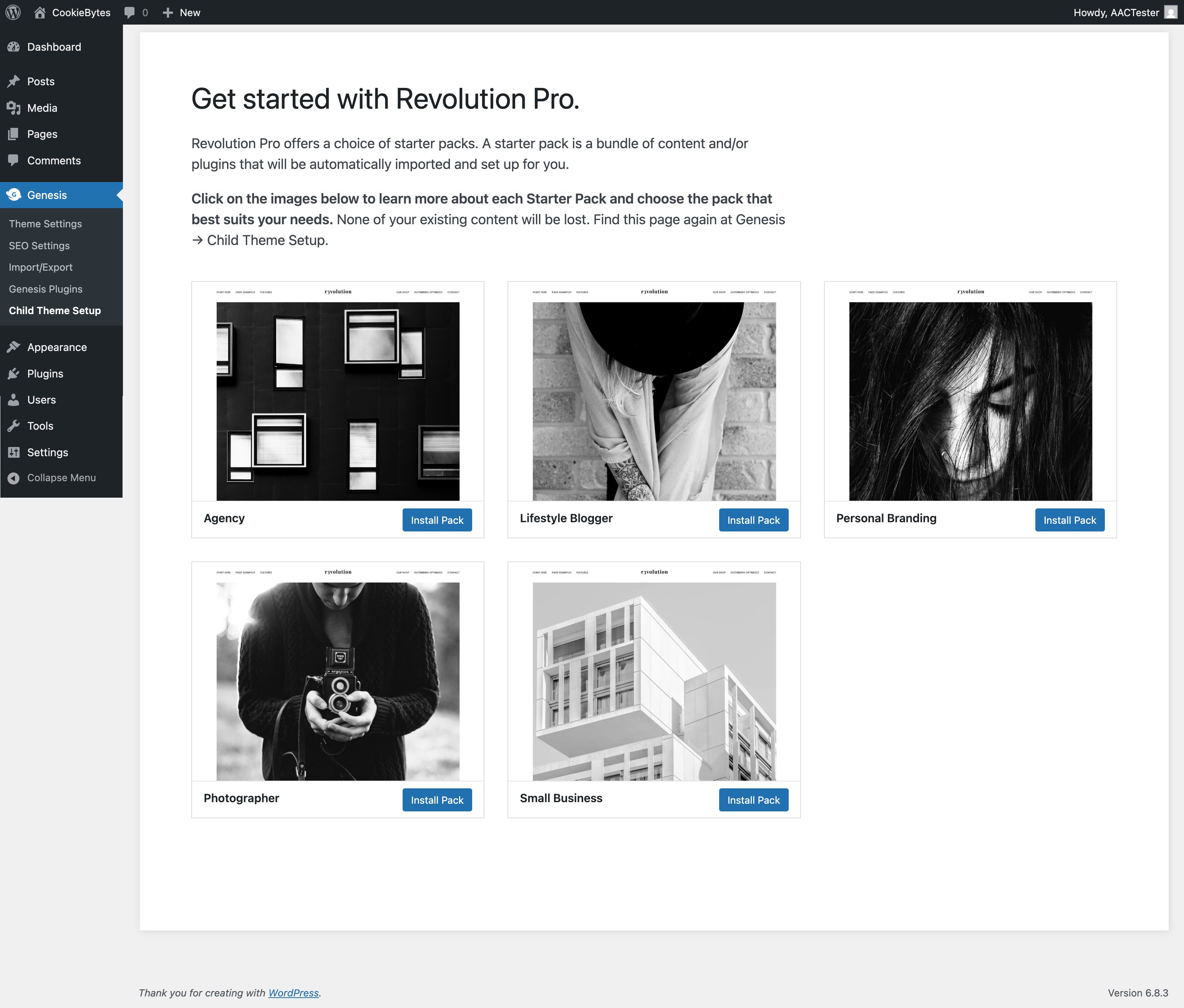Select the Posts pushpin icon in the sidebar
This screenshot has width=1184, height=1008.
pos(14,81)
